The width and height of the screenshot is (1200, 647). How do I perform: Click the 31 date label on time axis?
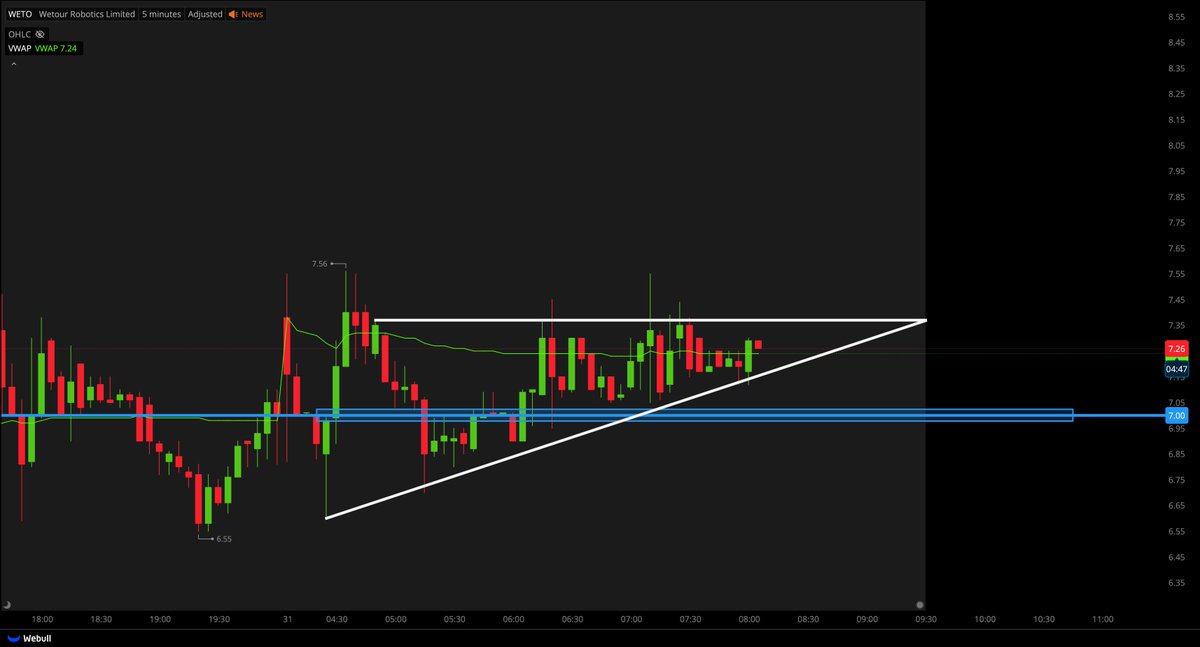(x=287, y=620)
